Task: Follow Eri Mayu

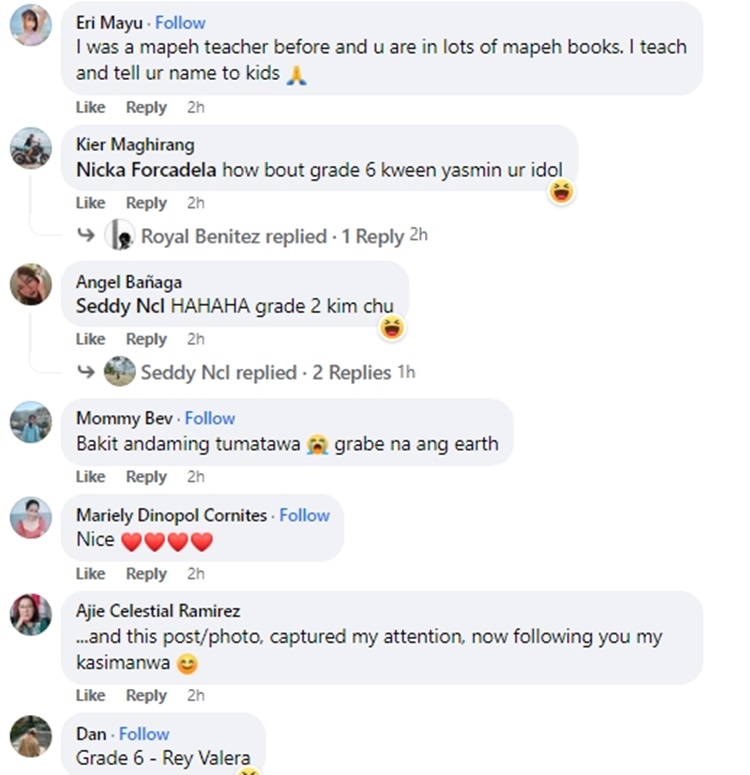Action: click(x=180, y=23)
